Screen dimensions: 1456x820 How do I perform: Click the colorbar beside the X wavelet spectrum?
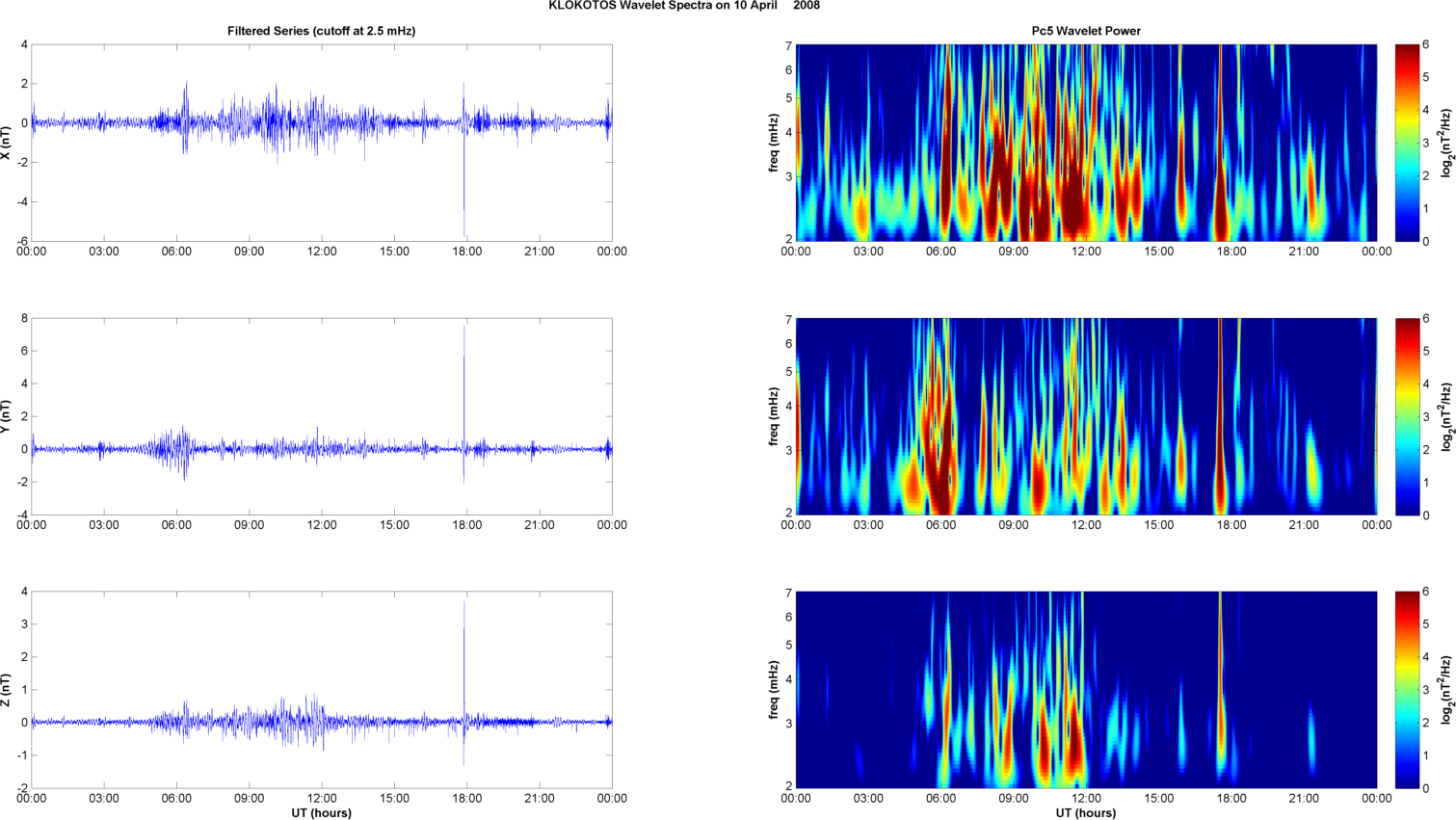1407,143
